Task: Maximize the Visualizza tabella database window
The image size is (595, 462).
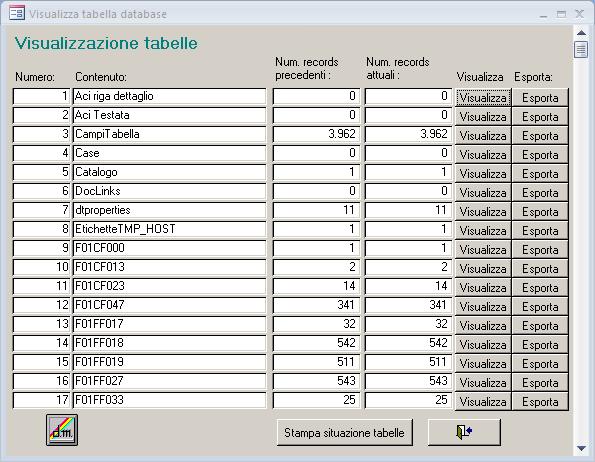Action: coord(561,14)
